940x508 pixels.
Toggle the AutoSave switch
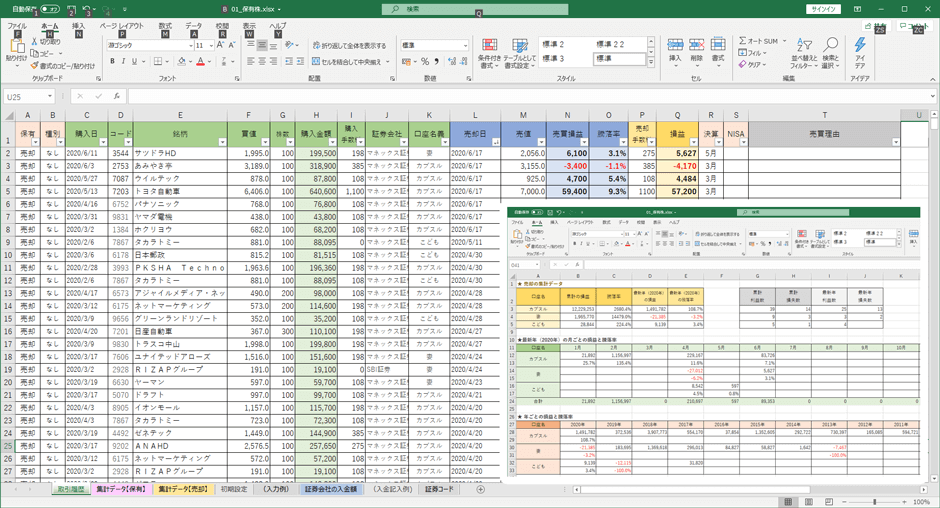48,9
